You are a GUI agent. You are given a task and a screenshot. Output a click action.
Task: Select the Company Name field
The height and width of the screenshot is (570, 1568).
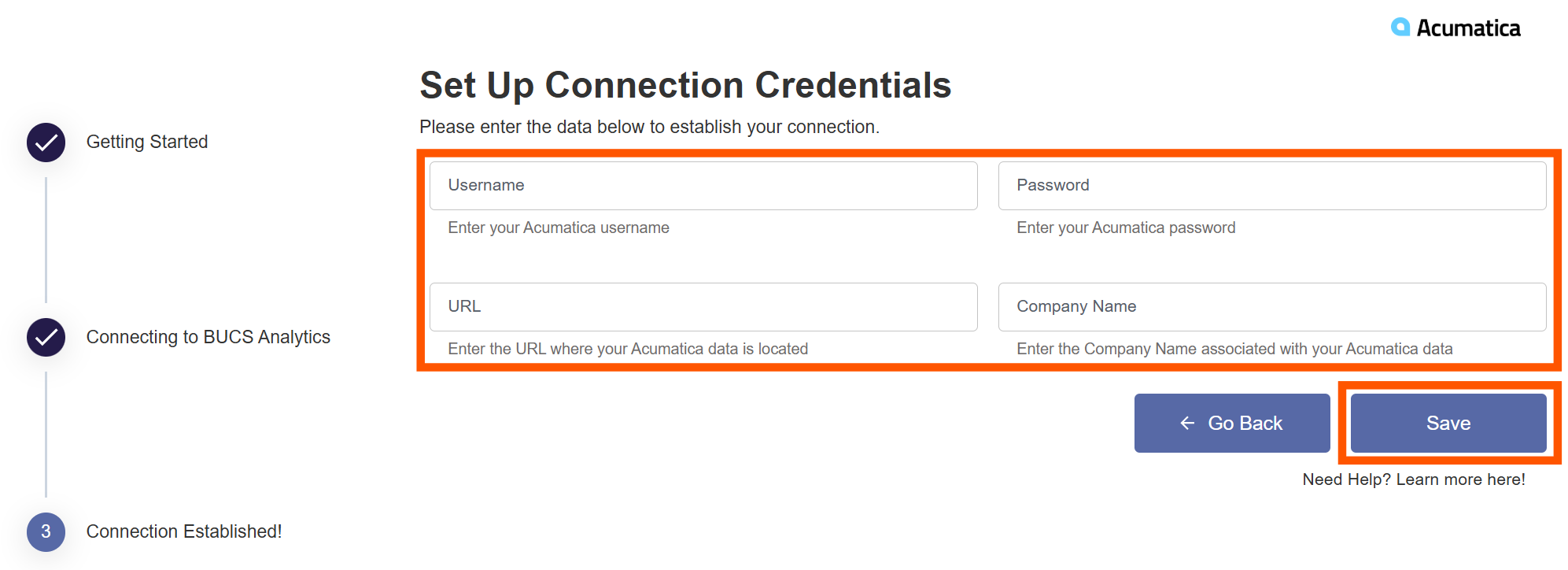1272,307
